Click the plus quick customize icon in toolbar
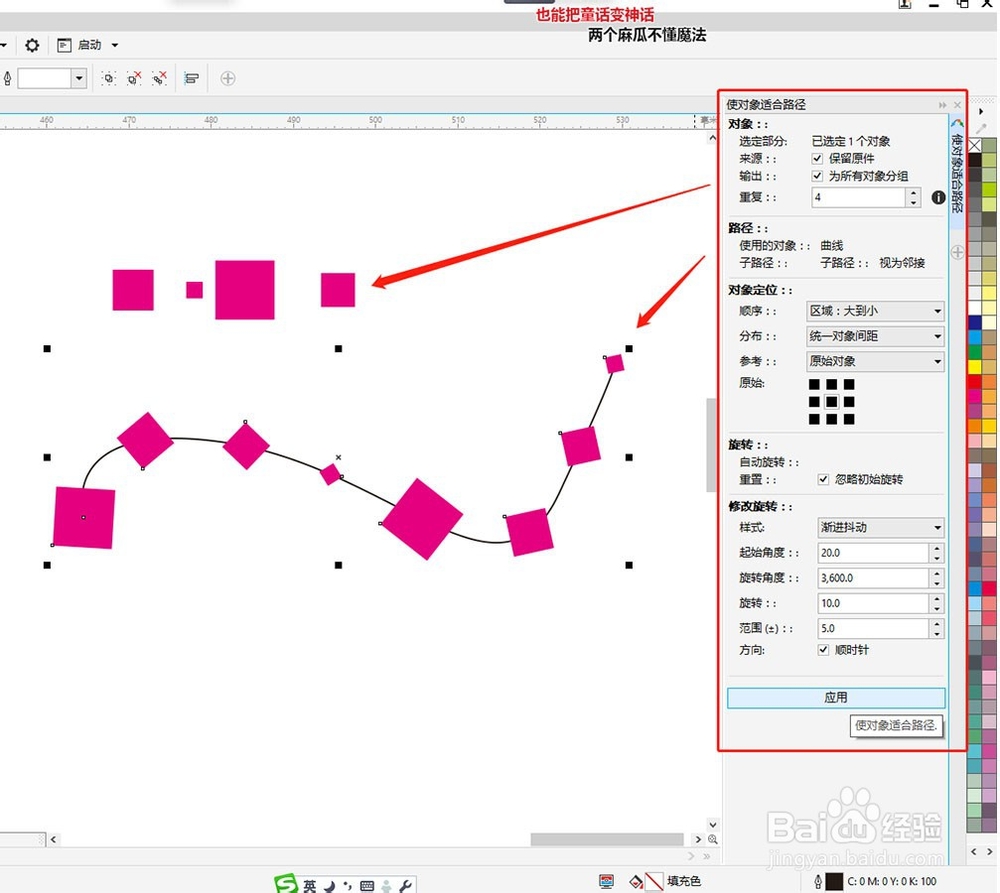 click(228, 78)
